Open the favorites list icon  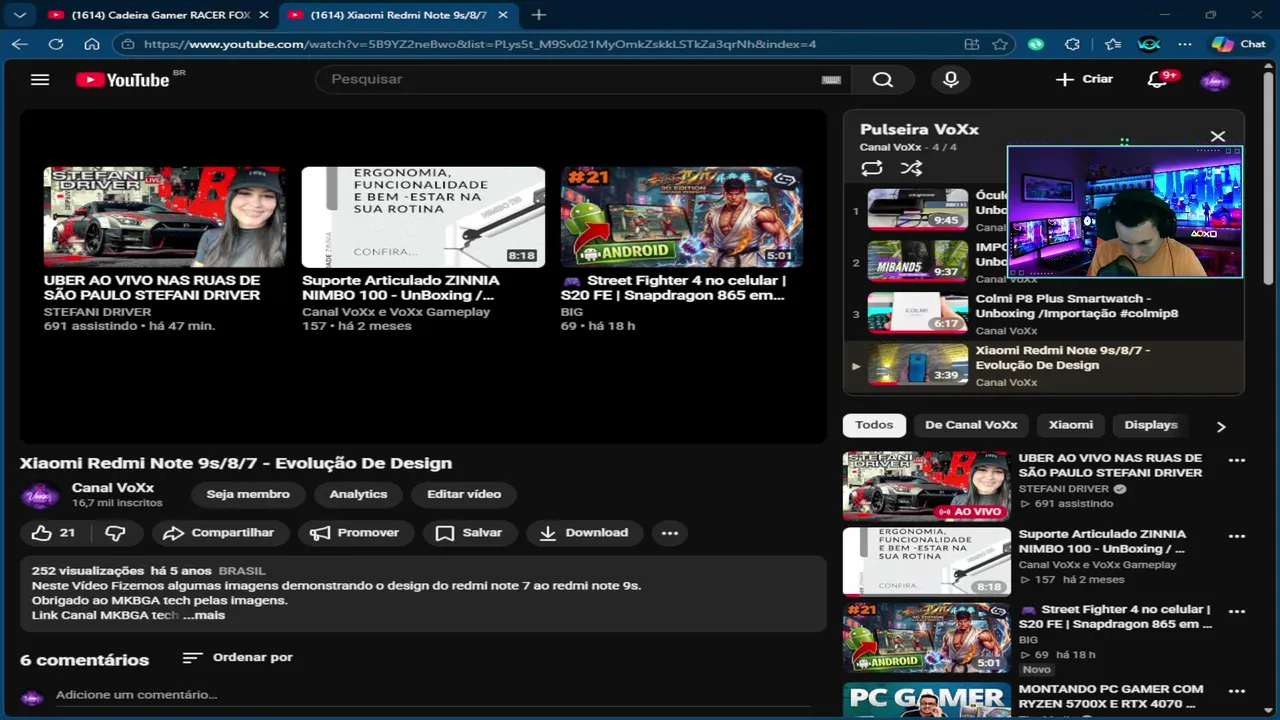[x=1113, y=44]
